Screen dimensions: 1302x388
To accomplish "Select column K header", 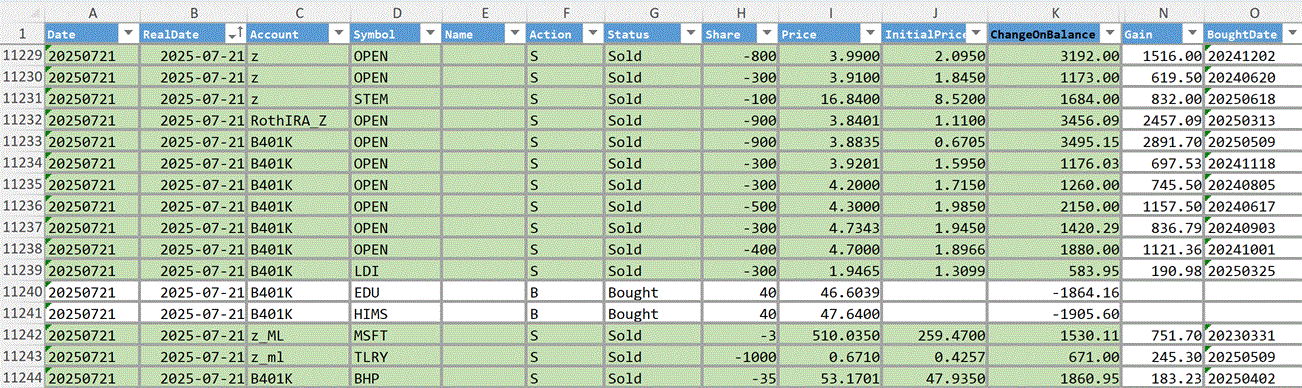I will click(x=1054, y=13).
